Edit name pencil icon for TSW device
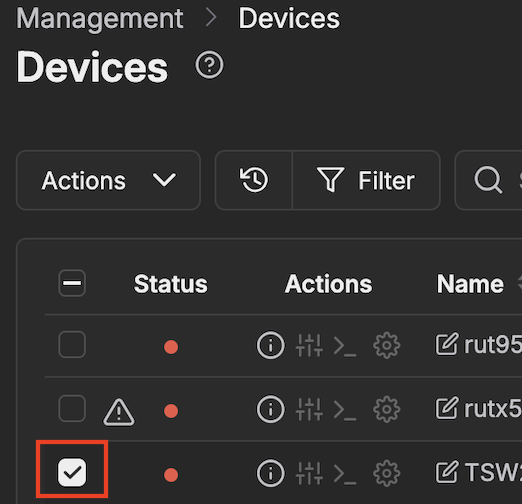Image resolution: width=522 pixels, height=504 pixels. coord(447,472)
